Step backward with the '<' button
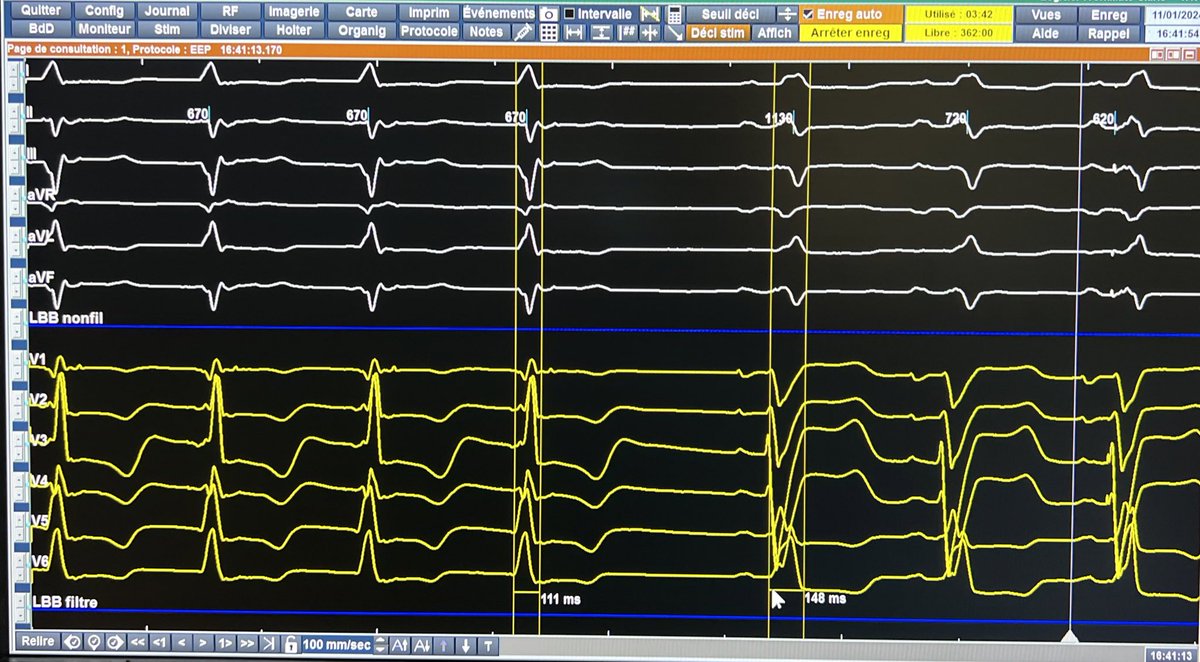 pyautogui.click(x=182, y=643)
